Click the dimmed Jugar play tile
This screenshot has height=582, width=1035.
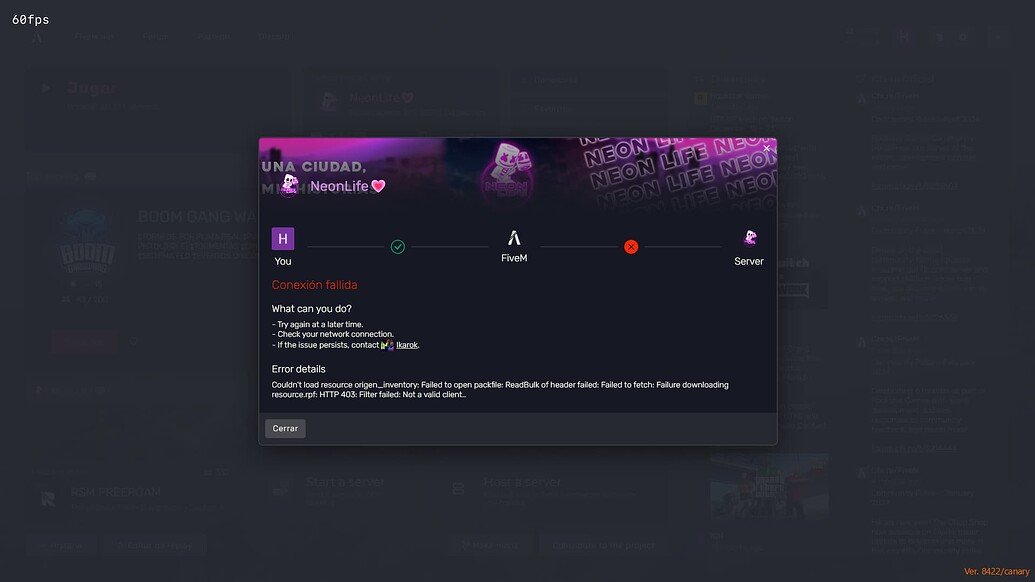(x=130, y=106)
